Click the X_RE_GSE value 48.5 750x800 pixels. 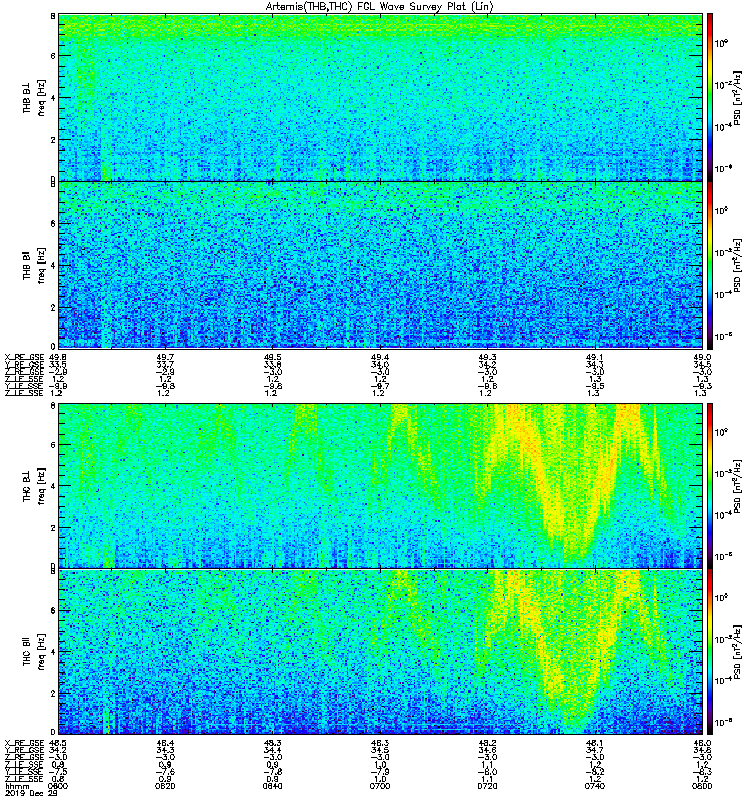(x=58, y=743)
